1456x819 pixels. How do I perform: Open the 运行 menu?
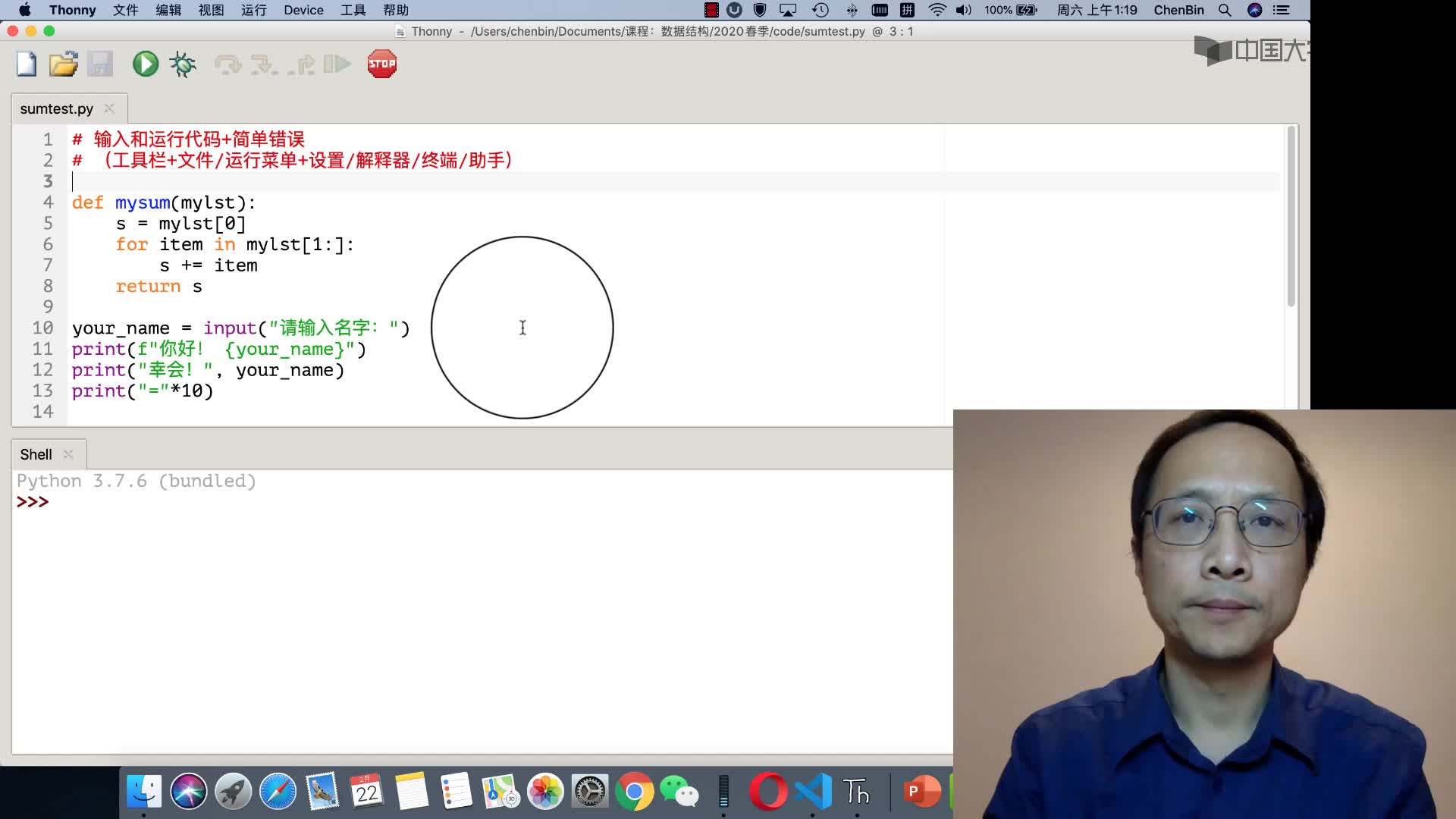click(254, 10)
